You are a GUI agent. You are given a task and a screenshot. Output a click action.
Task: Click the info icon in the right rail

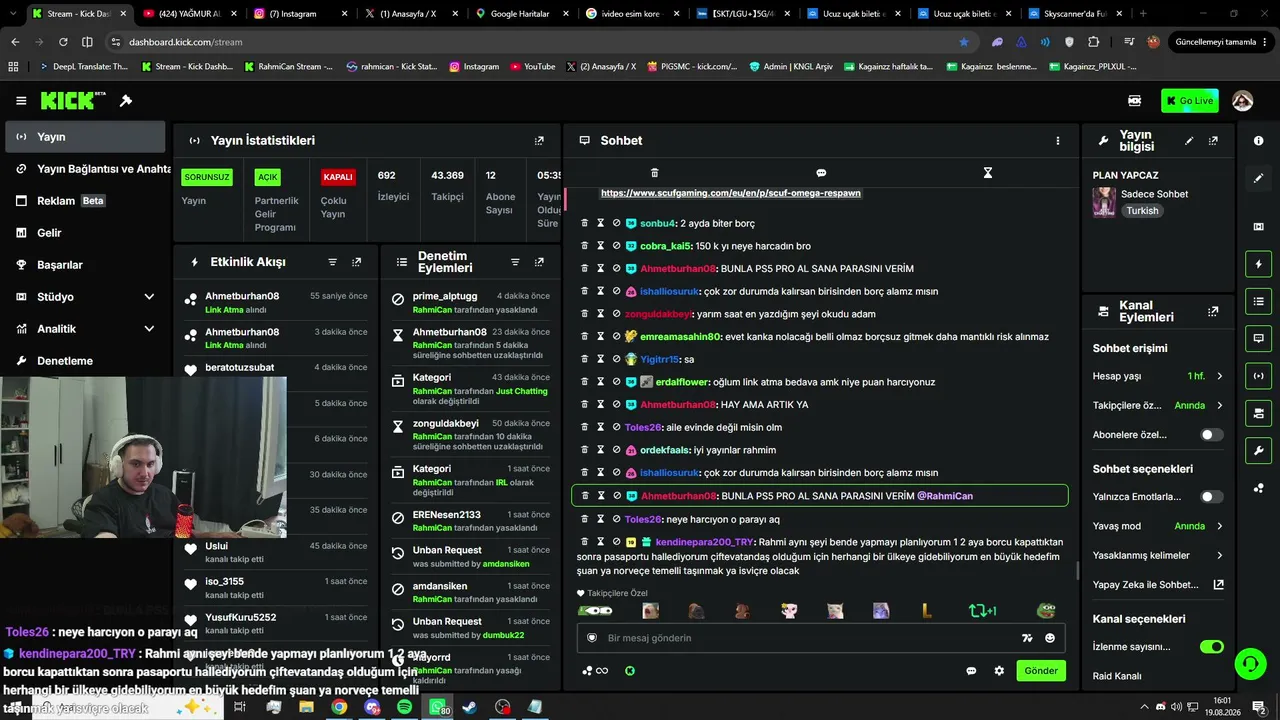click(x=1258, y=141)
